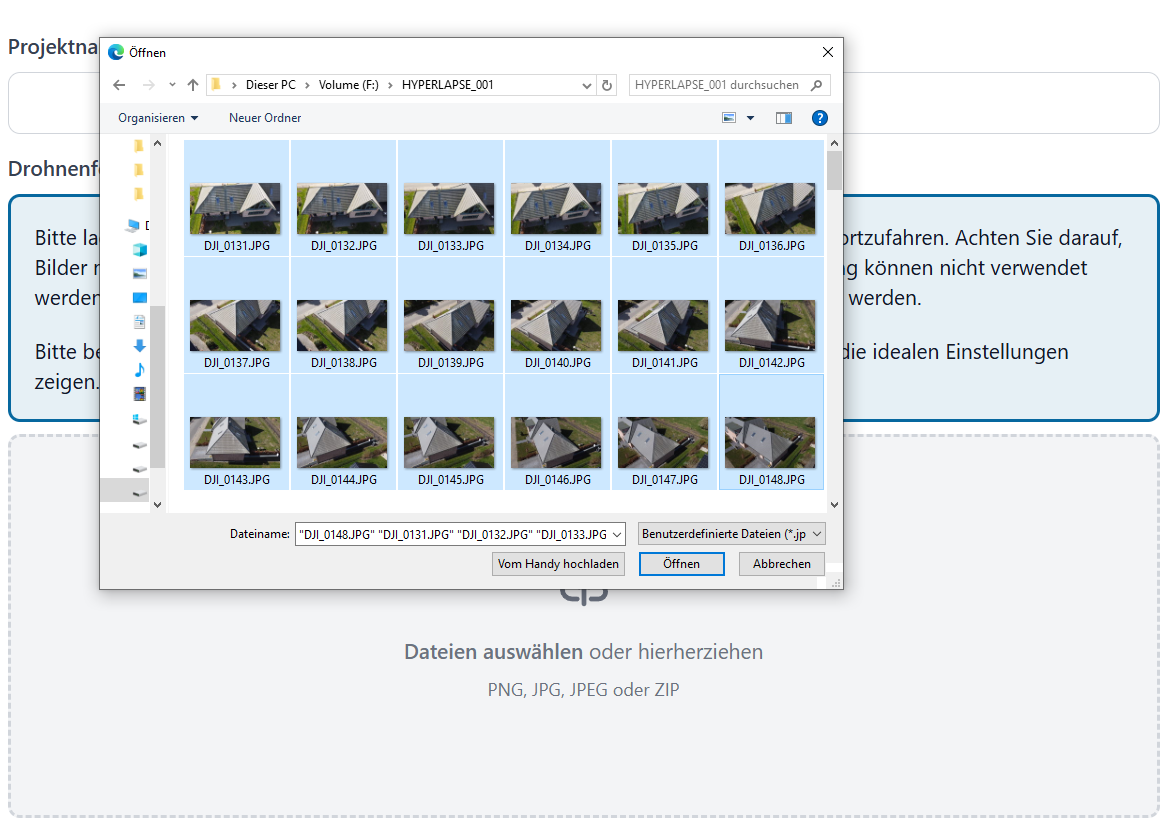This screenshot has width=1169, height=827.
Task: Open the Downloads folder in sidebar
Action: [x=139, y=346]
